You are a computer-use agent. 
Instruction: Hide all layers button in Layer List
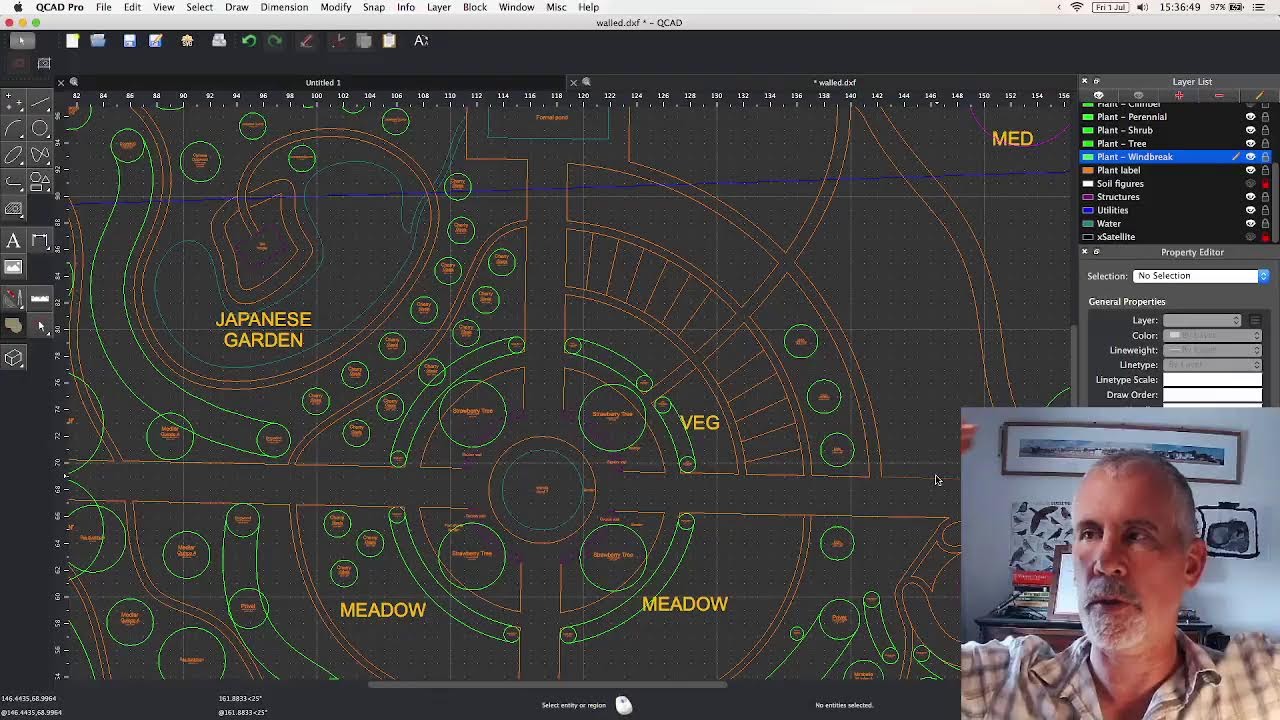click(1138, 96)
